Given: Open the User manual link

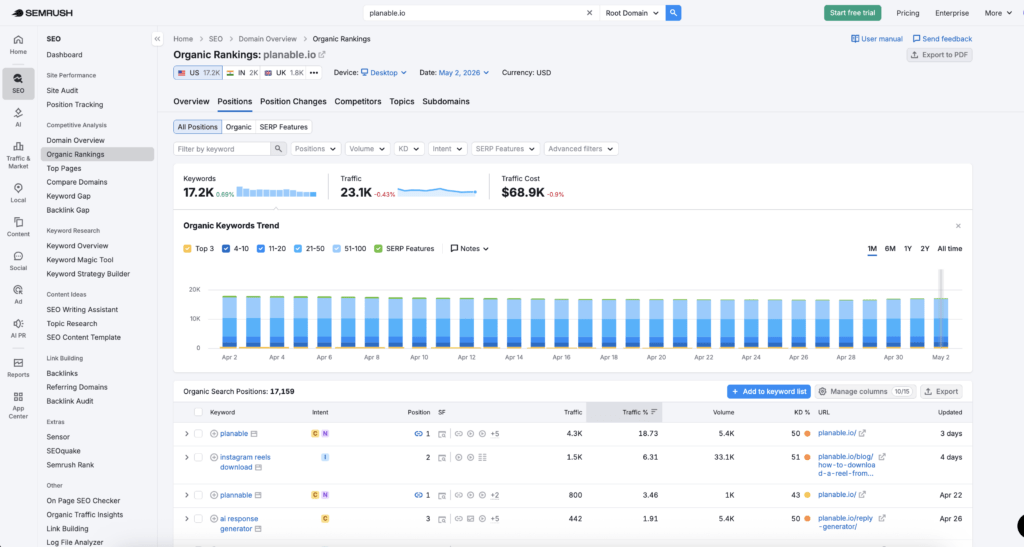Looking at the screenshot, I should [x=876, y=39].
